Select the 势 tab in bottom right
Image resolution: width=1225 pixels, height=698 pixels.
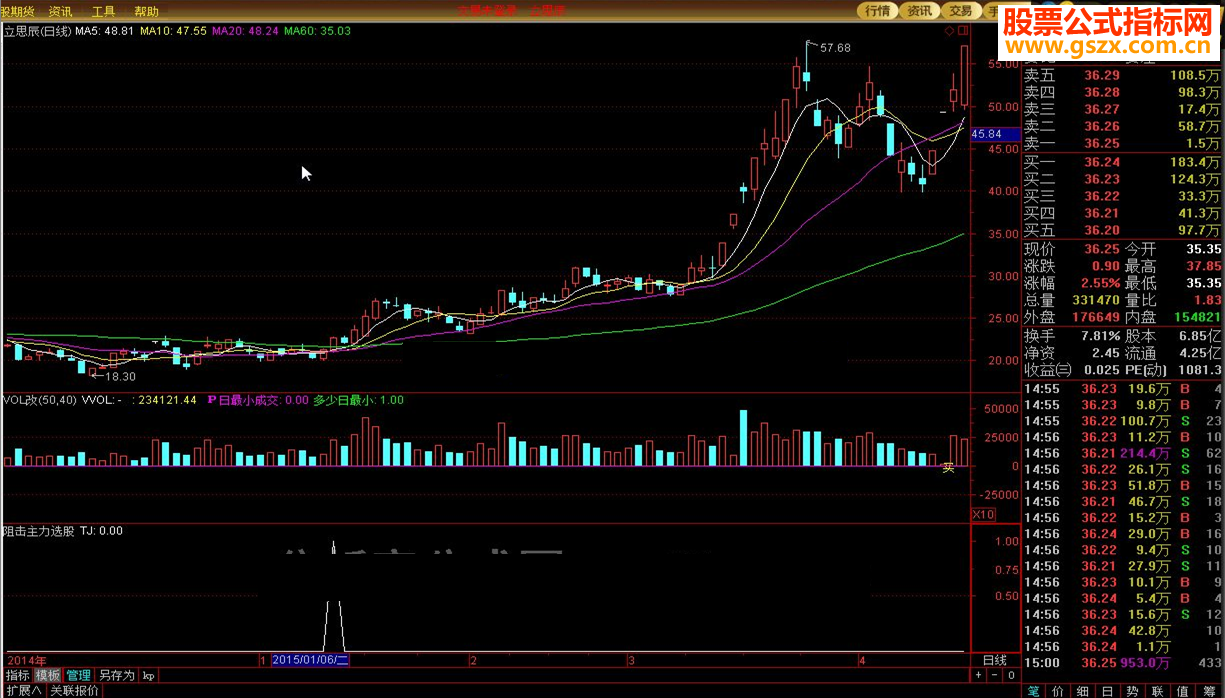pos(1133,690)
